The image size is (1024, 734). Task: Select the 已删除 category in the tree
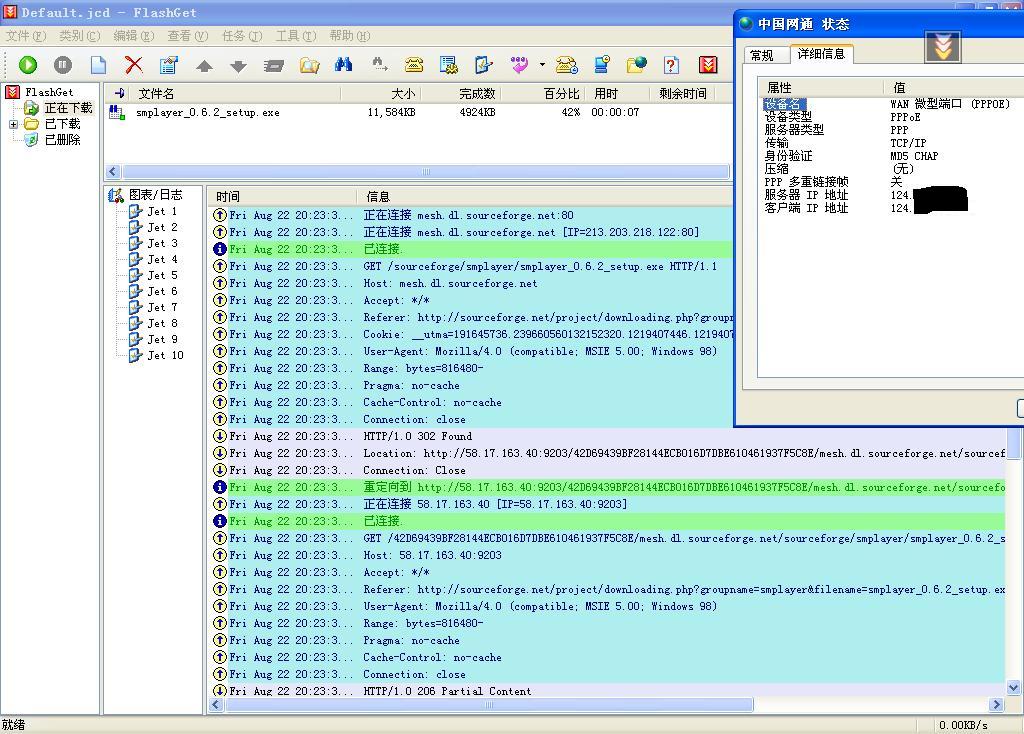62,140
